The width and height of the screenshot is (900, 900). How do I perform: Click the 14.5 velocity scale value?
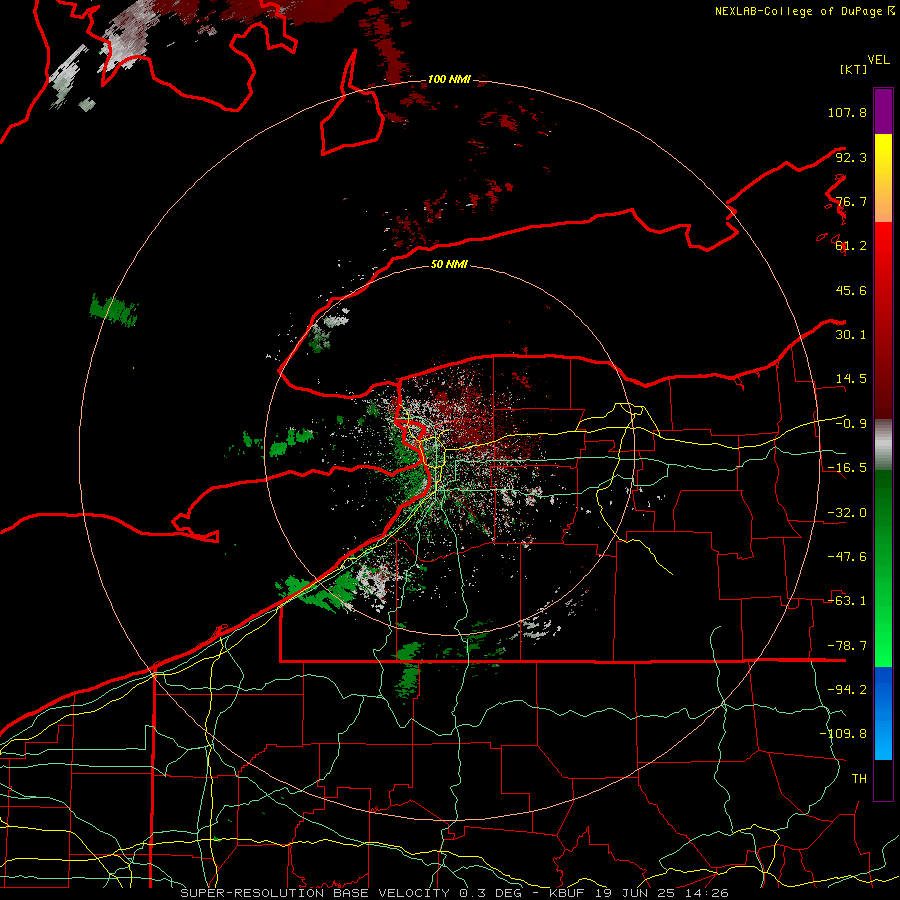[x=851, y=379]
